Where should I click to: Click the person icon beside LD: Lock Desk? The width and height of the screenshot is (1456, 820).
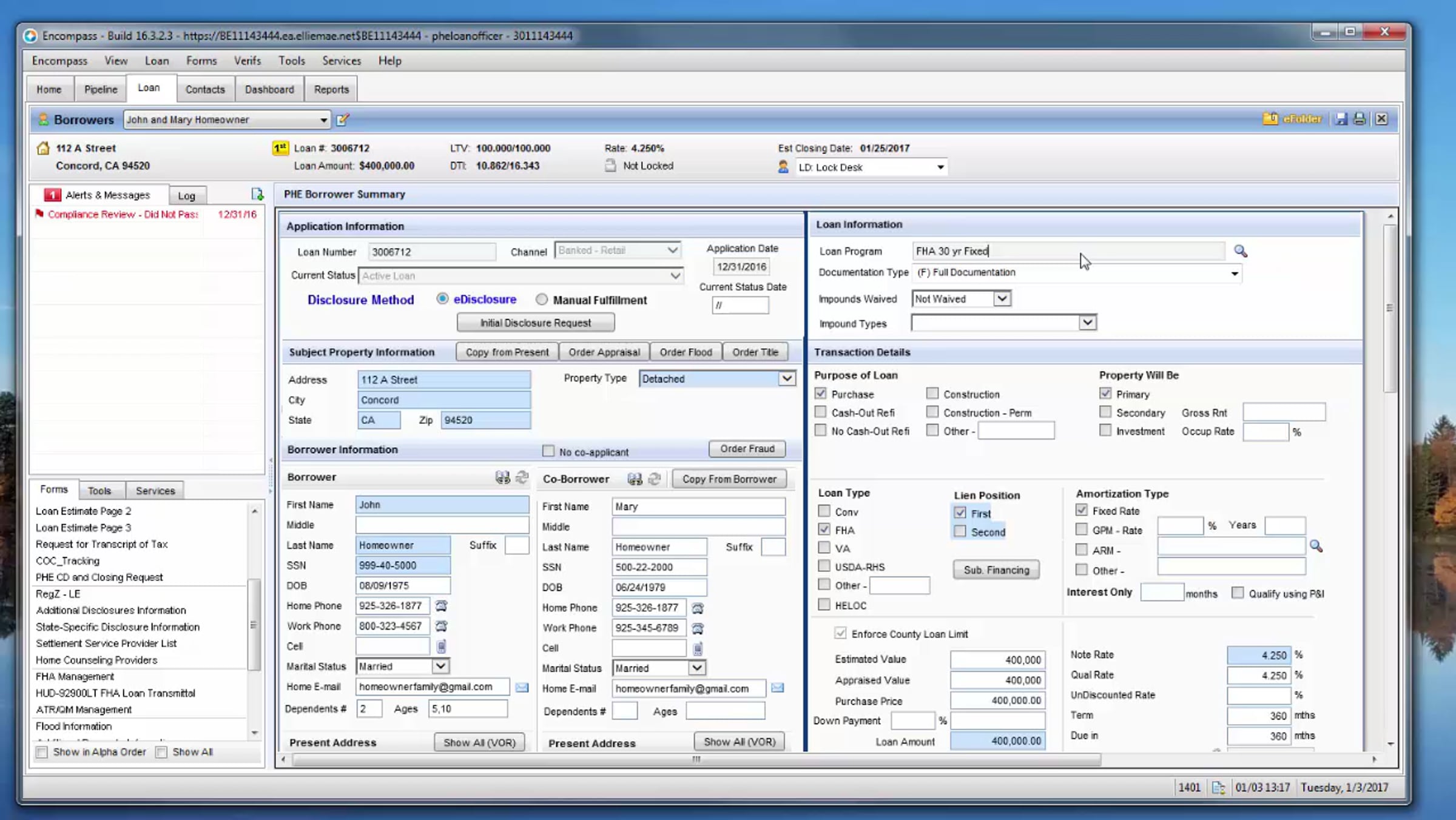pyautogui.click(x=783, y=166)
